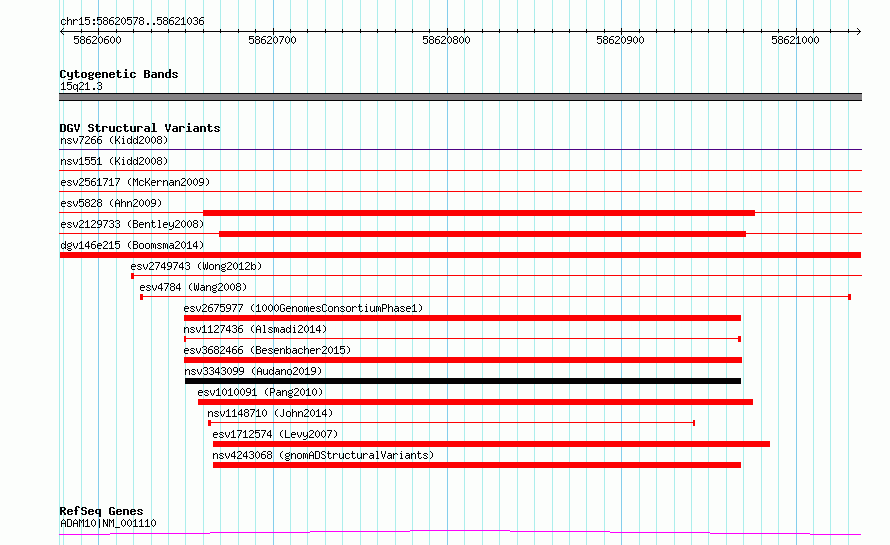Open esv2561717 (McKernan2009) variant entry
The height and width of the screenshot is (545, 890).
click(x=135, y=182)
